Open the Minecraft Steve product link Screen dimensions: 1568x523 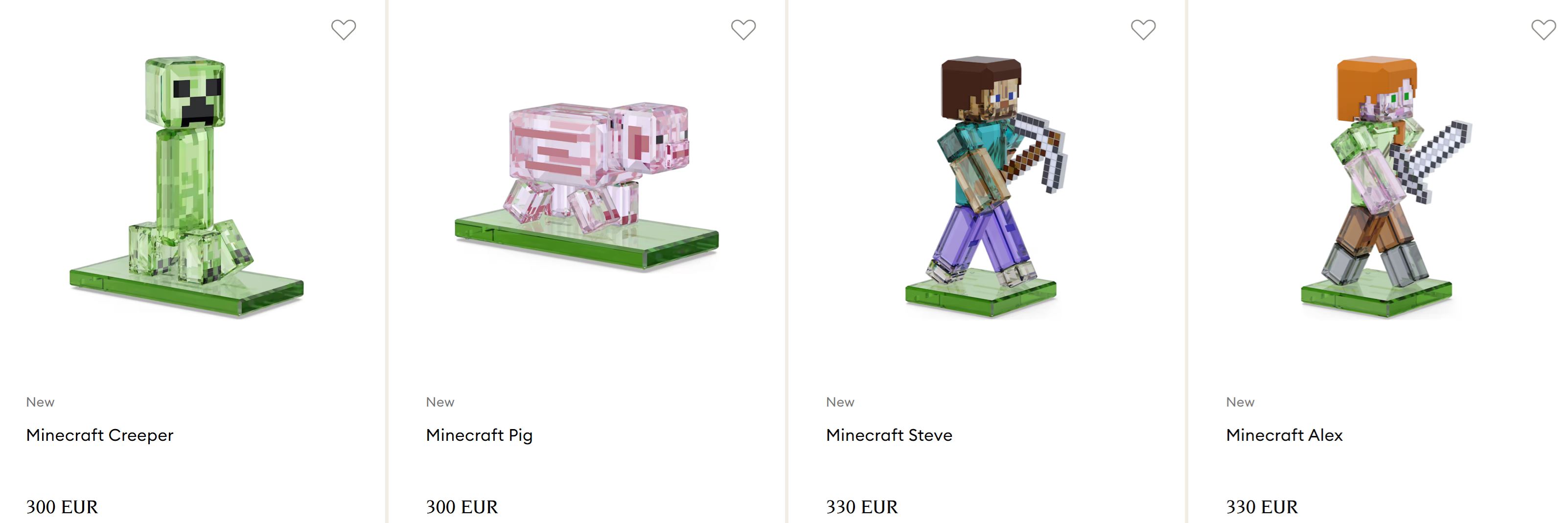pyautogui.click(x=889, y=435)
